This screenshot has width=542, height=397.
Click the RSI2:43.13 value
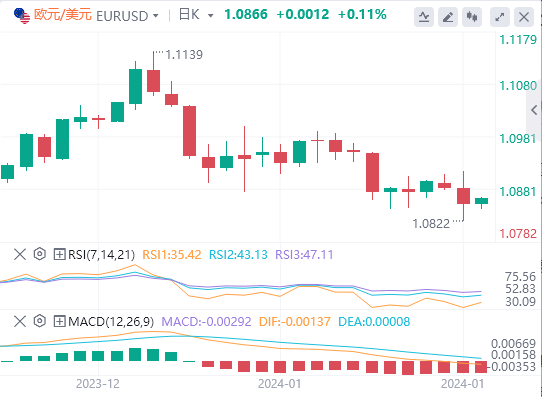pyautogui.click(x=238, y=255)
